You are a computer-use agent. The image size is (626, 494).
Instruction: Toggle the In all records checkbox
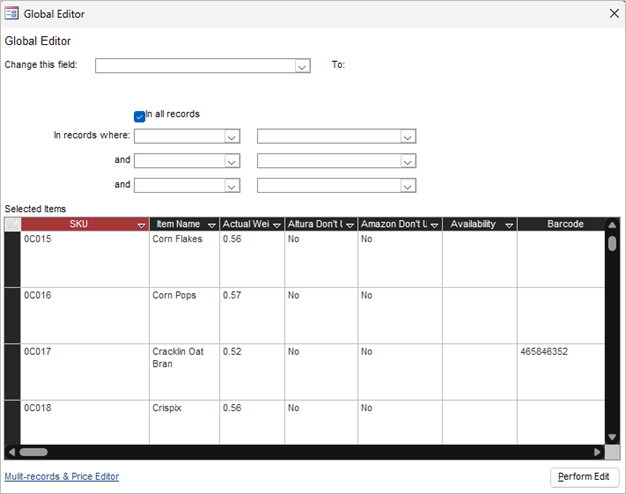[139, 116]
